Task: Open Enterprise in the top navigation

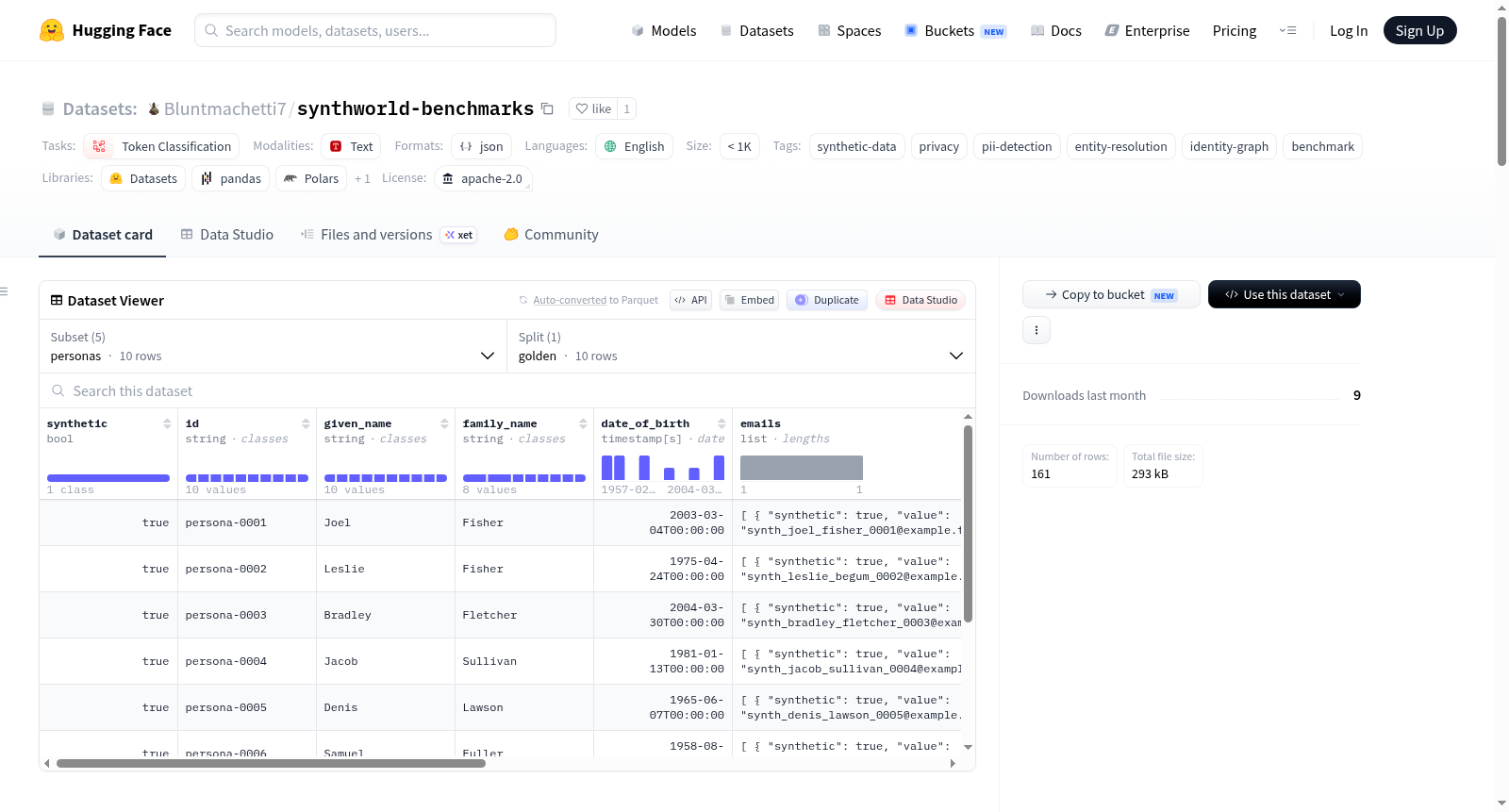Action: [1148, 30]
